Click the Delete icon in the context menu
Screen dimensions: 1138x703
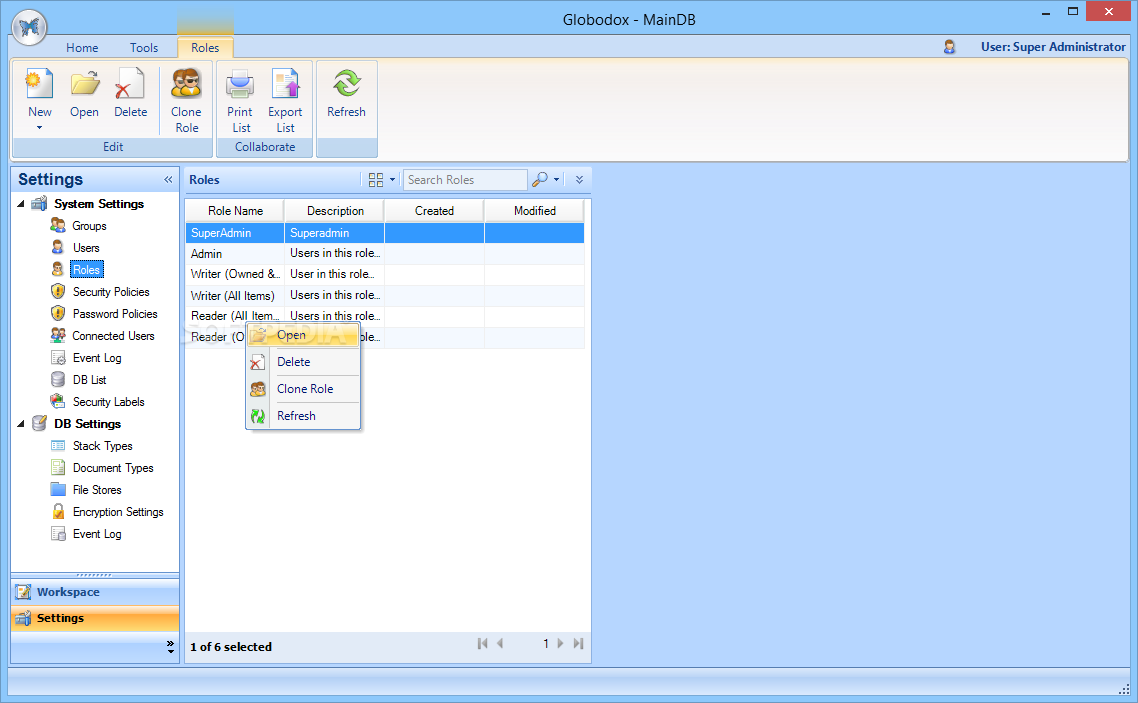[x=258, y=362]
